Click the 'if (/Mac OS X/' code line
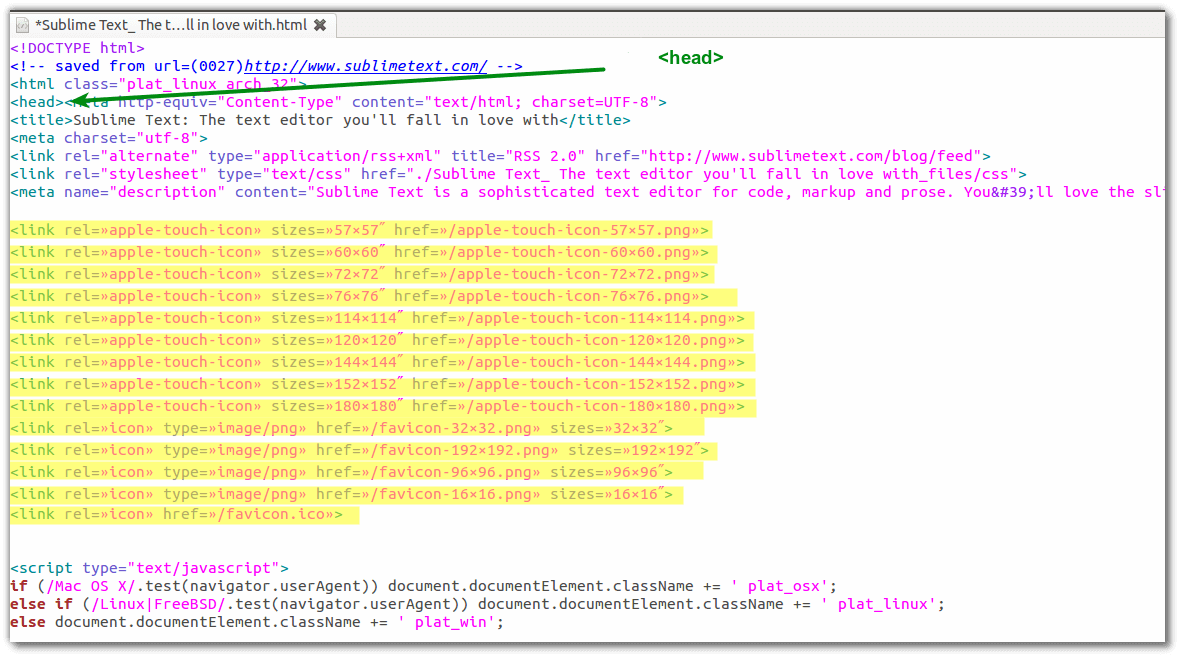 point(423,586)
